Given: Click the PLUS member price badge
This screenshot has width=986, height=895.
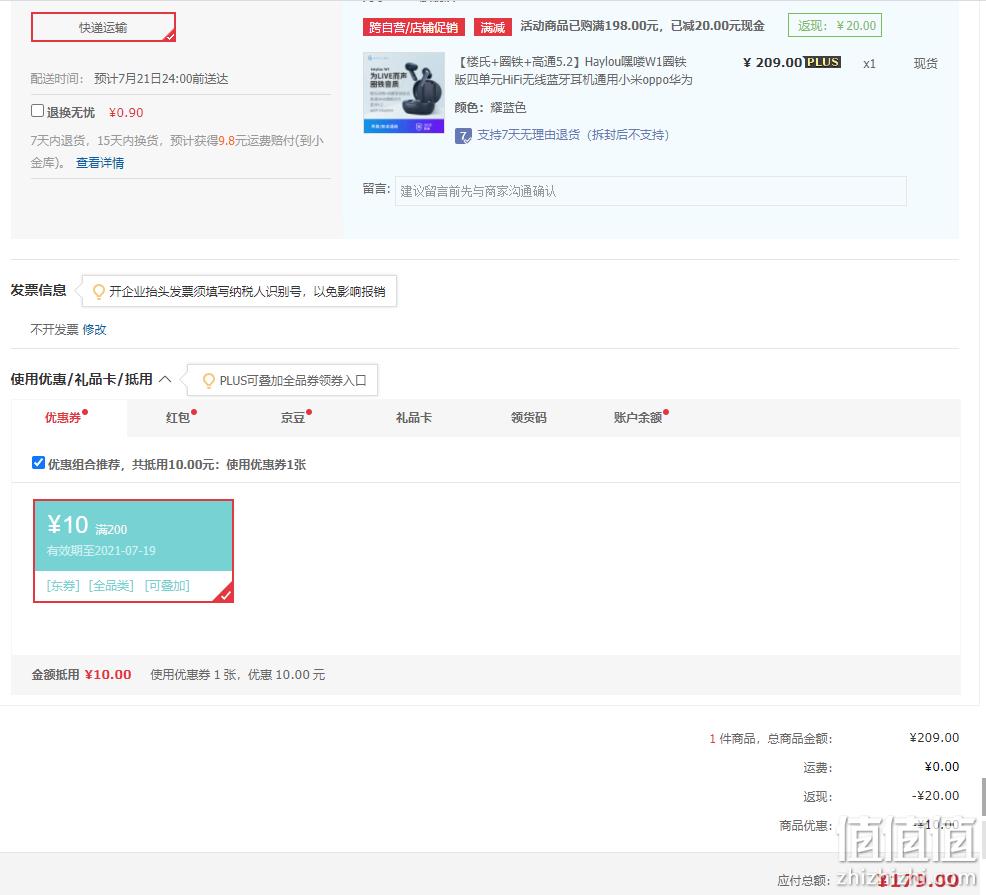Looking at the screenshot, I should point(823,62).
